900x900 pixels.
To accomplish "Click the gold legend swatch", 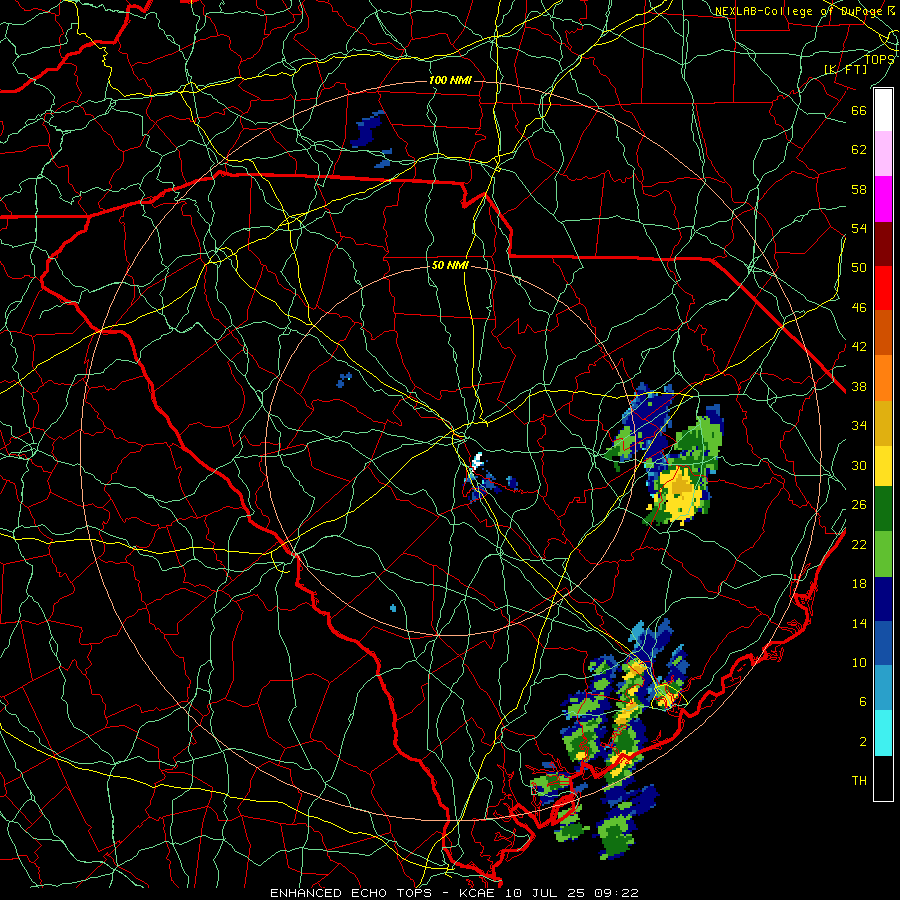I will point(883,423).
